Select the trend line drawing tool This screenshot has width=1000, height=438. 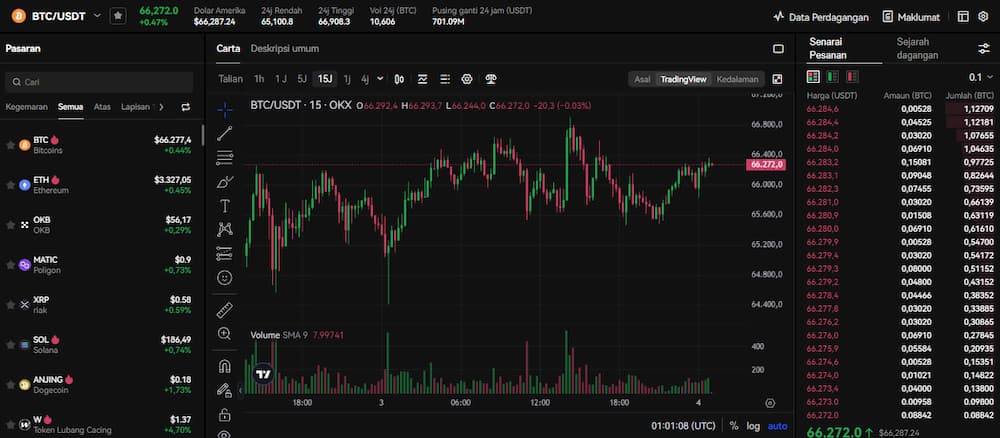coord(224,134)
